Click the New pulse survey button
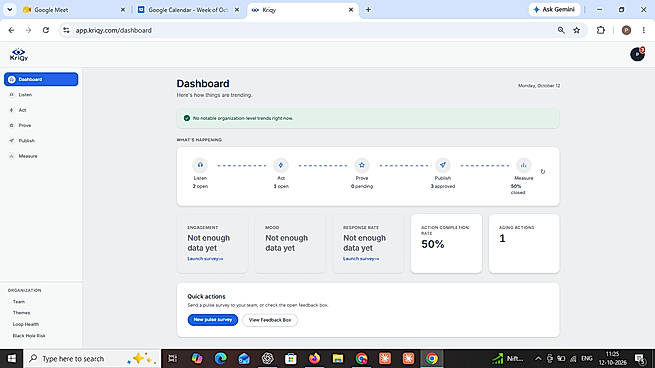 click(213, 320)
